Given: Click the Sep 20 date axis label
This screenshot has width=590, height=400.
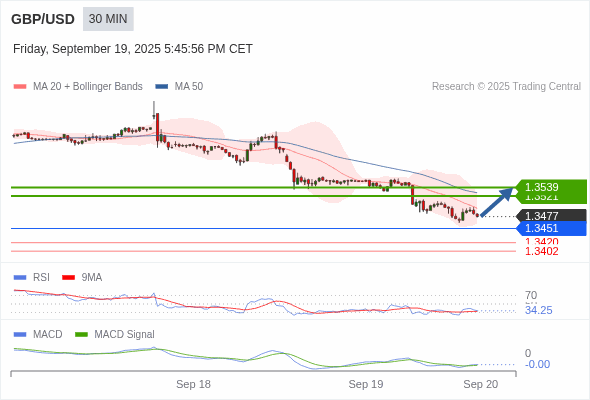Looking at the screenshot, I should coord(481,384).
